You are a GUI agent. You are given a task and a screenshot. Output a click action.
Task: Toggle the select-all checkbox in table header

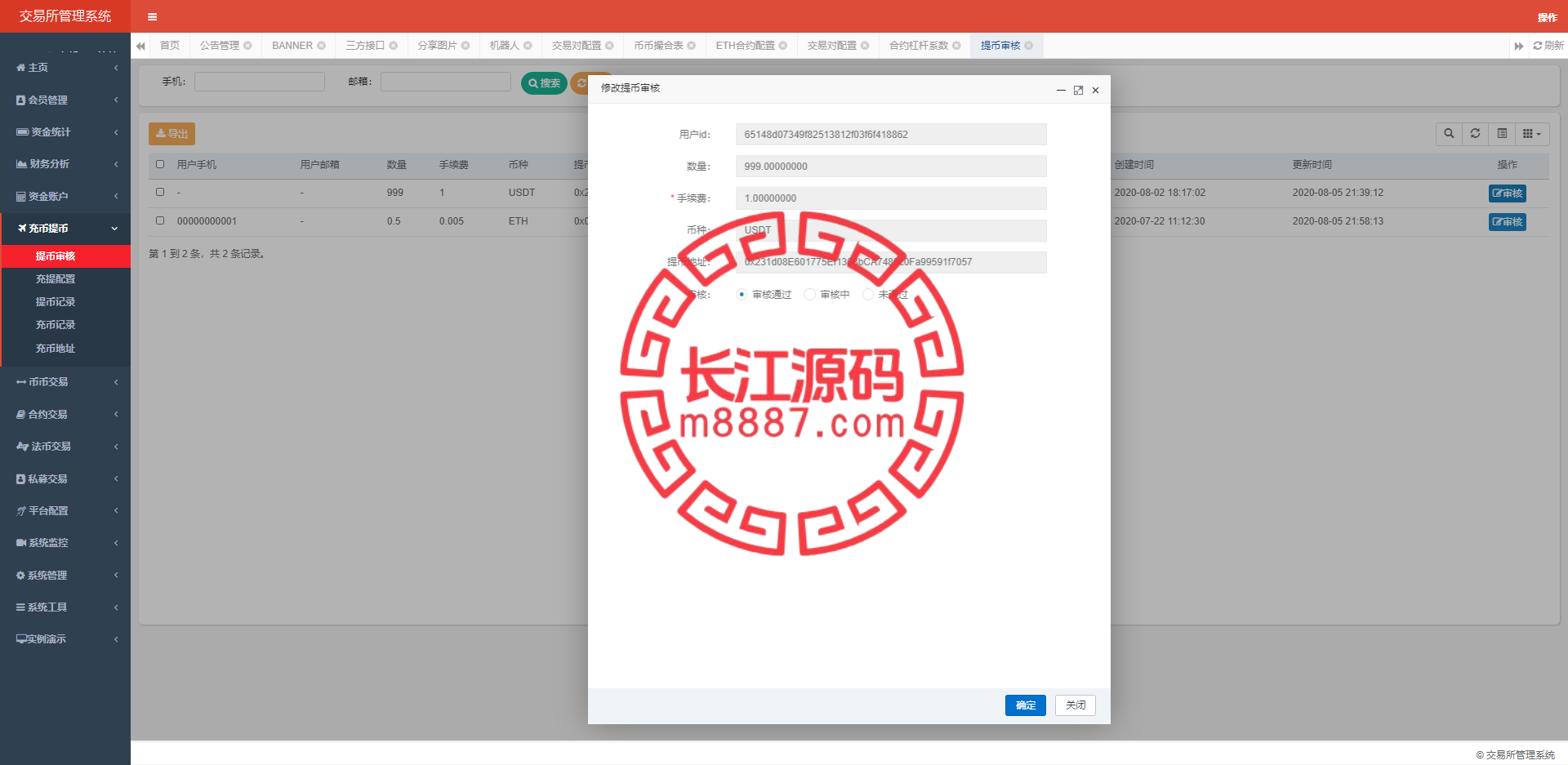(x=160, y=165)
